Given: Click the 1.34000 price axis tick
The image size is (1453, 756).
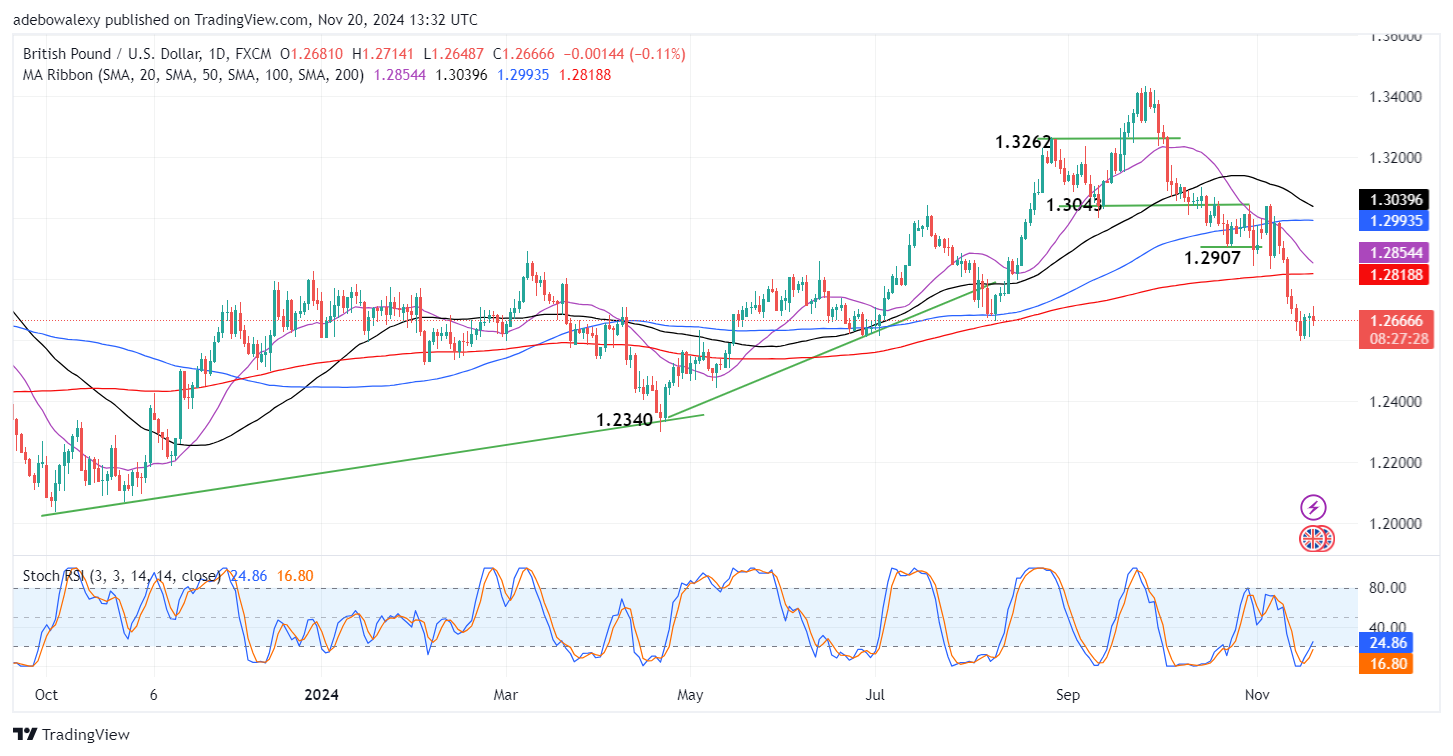Looking at the screenshot, I should click(1394, 97).
